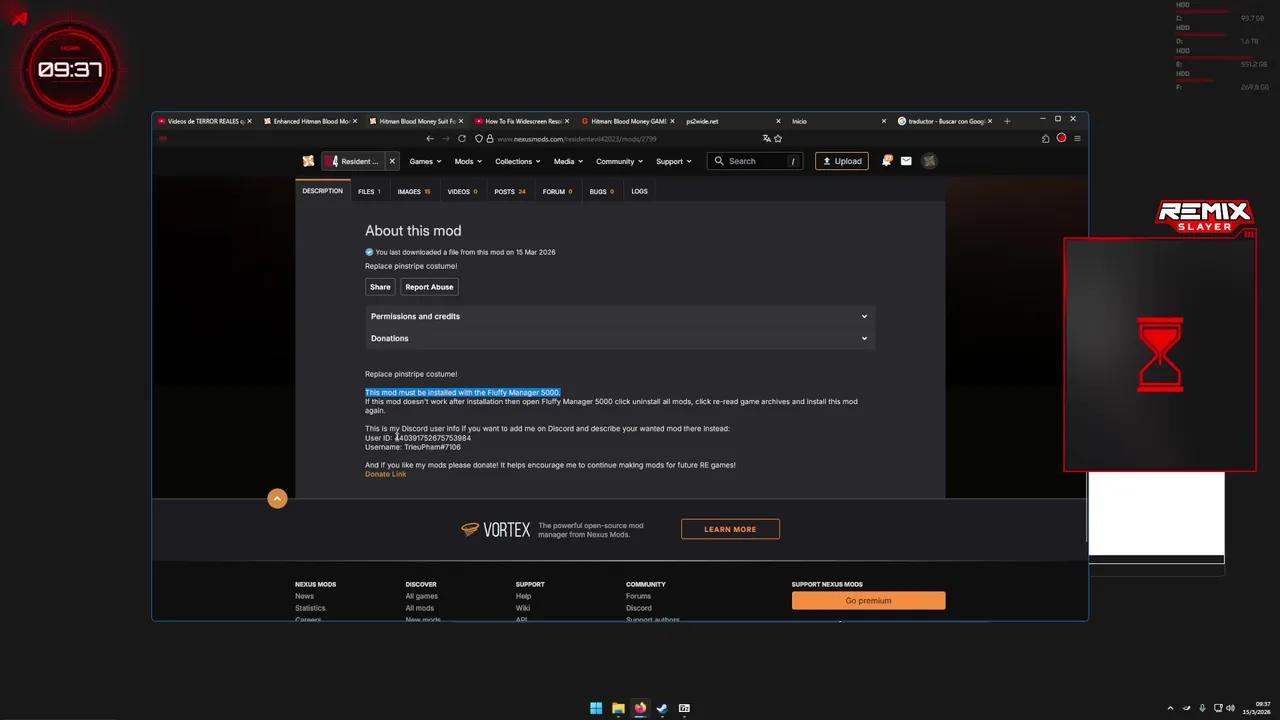This screenshot has height=720, width=1280.
Task: Open the notifications bell icon
Action: 887,161
